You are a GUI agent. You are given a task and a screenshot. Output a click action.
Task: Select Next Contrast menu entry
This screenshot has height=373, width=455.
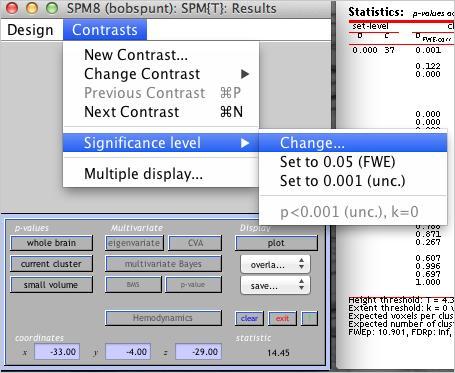pyautogui.click(x=161, y=112)
